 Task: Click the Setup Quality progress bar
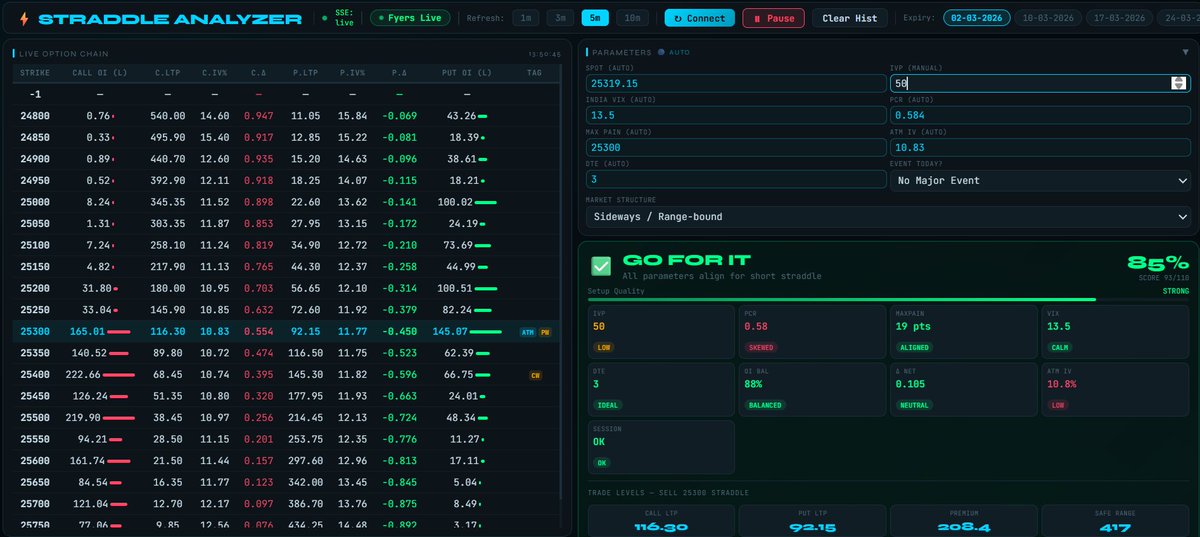pos(889,298)
